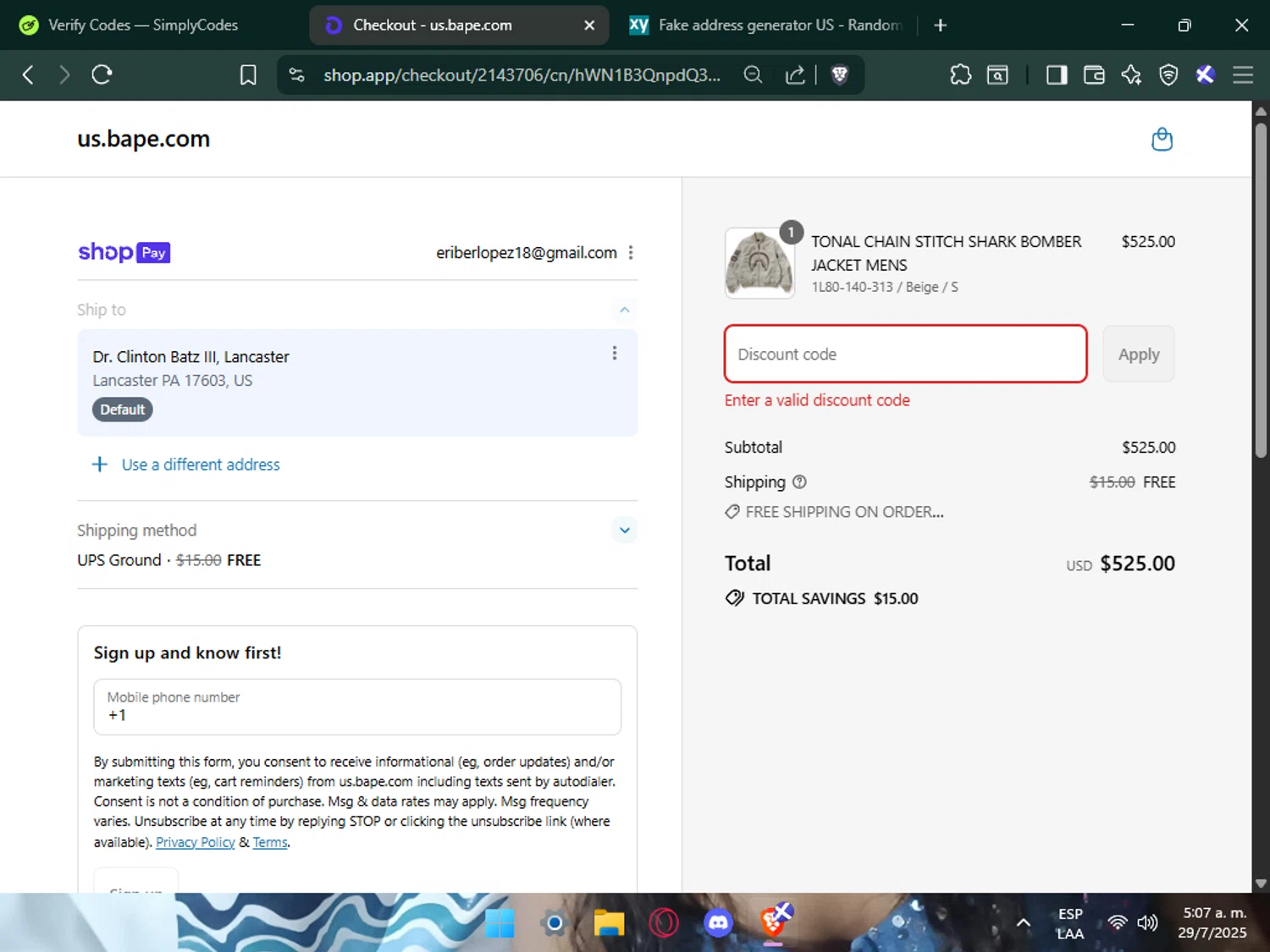
Task: Focus the Discount code field
Action: (x=905, y=354)
